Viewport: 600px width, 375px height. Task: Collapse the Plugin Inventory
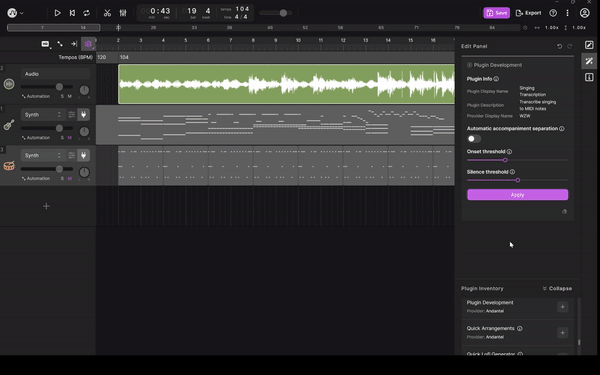coord(557,289)
